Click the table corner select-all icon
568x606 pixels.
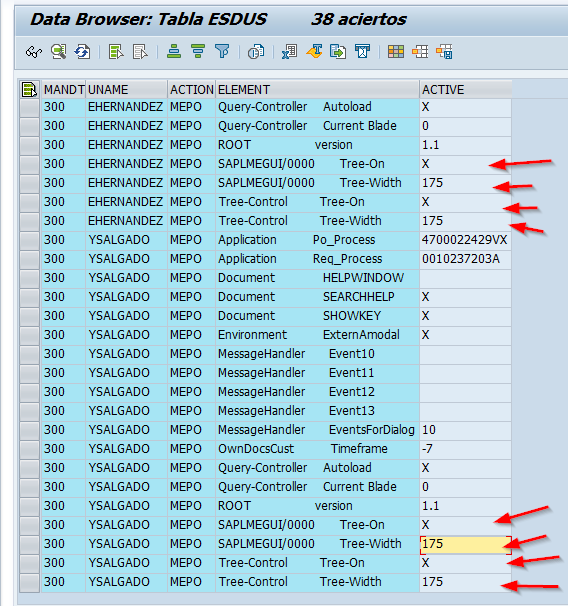tap(29, 89)
